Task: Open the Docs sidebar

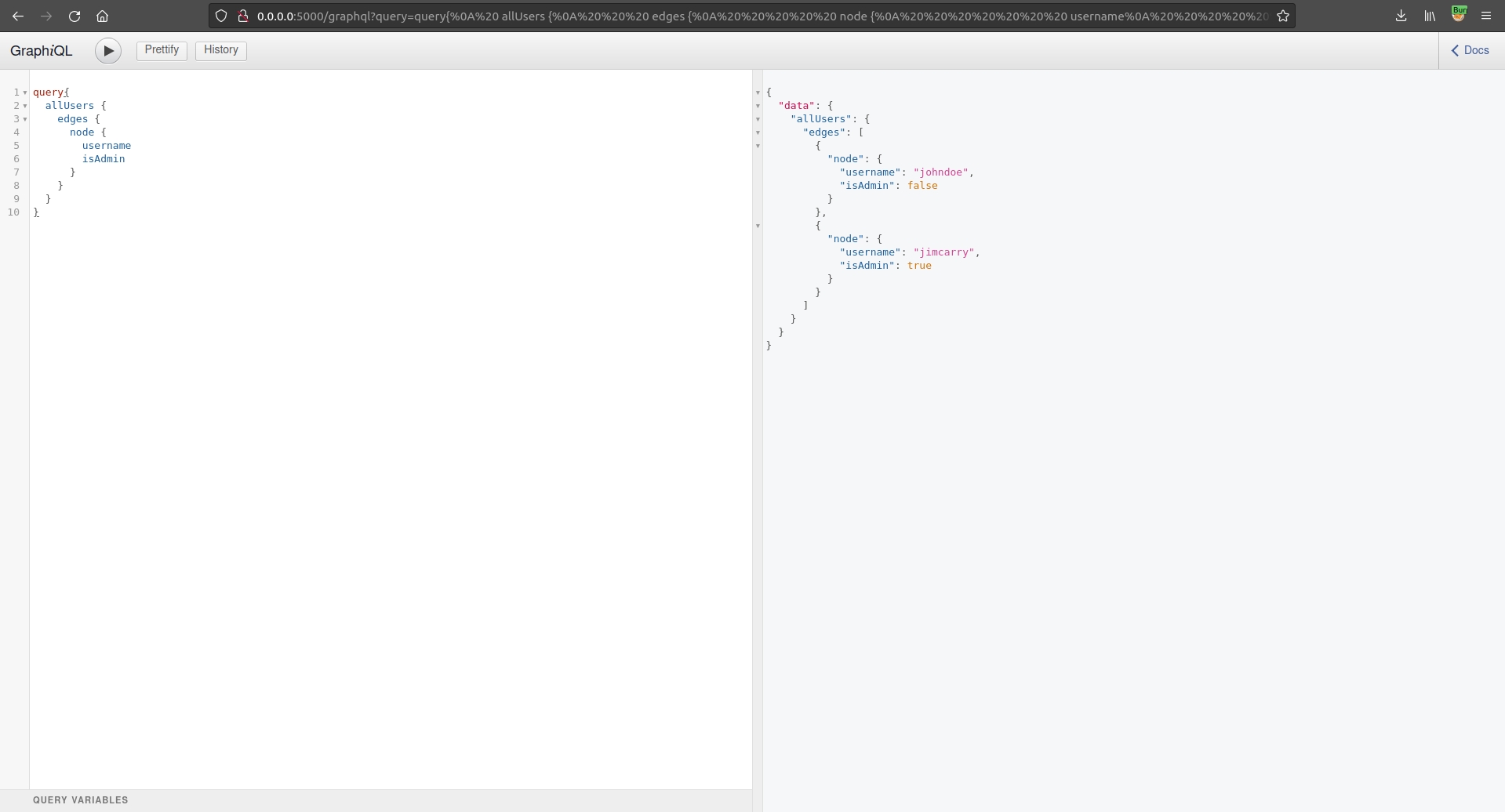Action: [1470, 51]
